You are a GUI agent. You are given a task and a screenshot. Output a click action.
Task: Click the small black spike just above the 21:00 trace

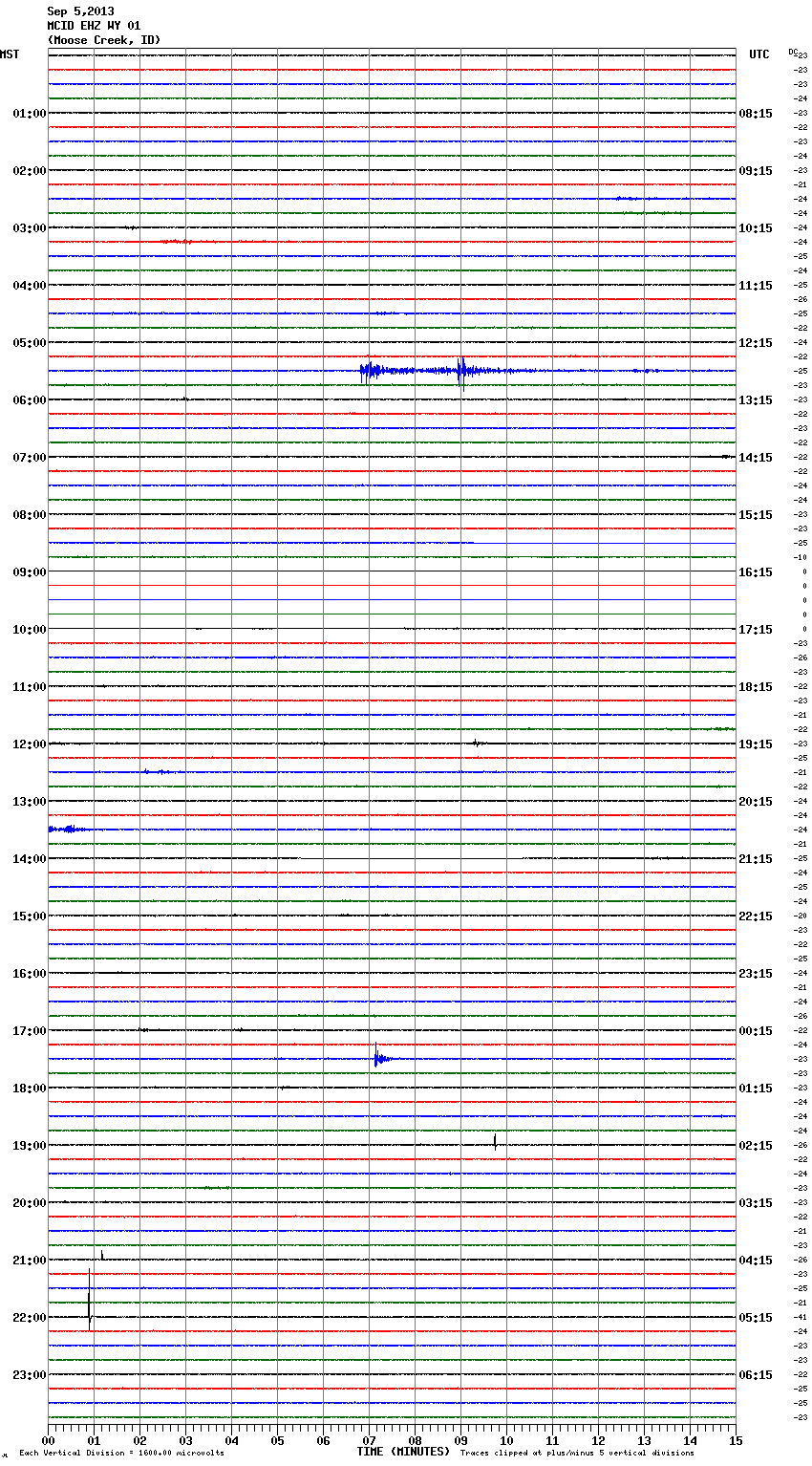tap(101, 1255)
